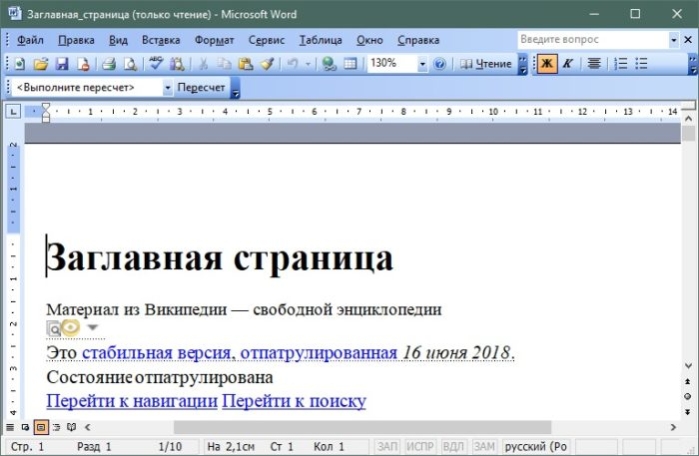
Task: Expand toolbar options next to Пересчет
Action: (x=235, y=87)
